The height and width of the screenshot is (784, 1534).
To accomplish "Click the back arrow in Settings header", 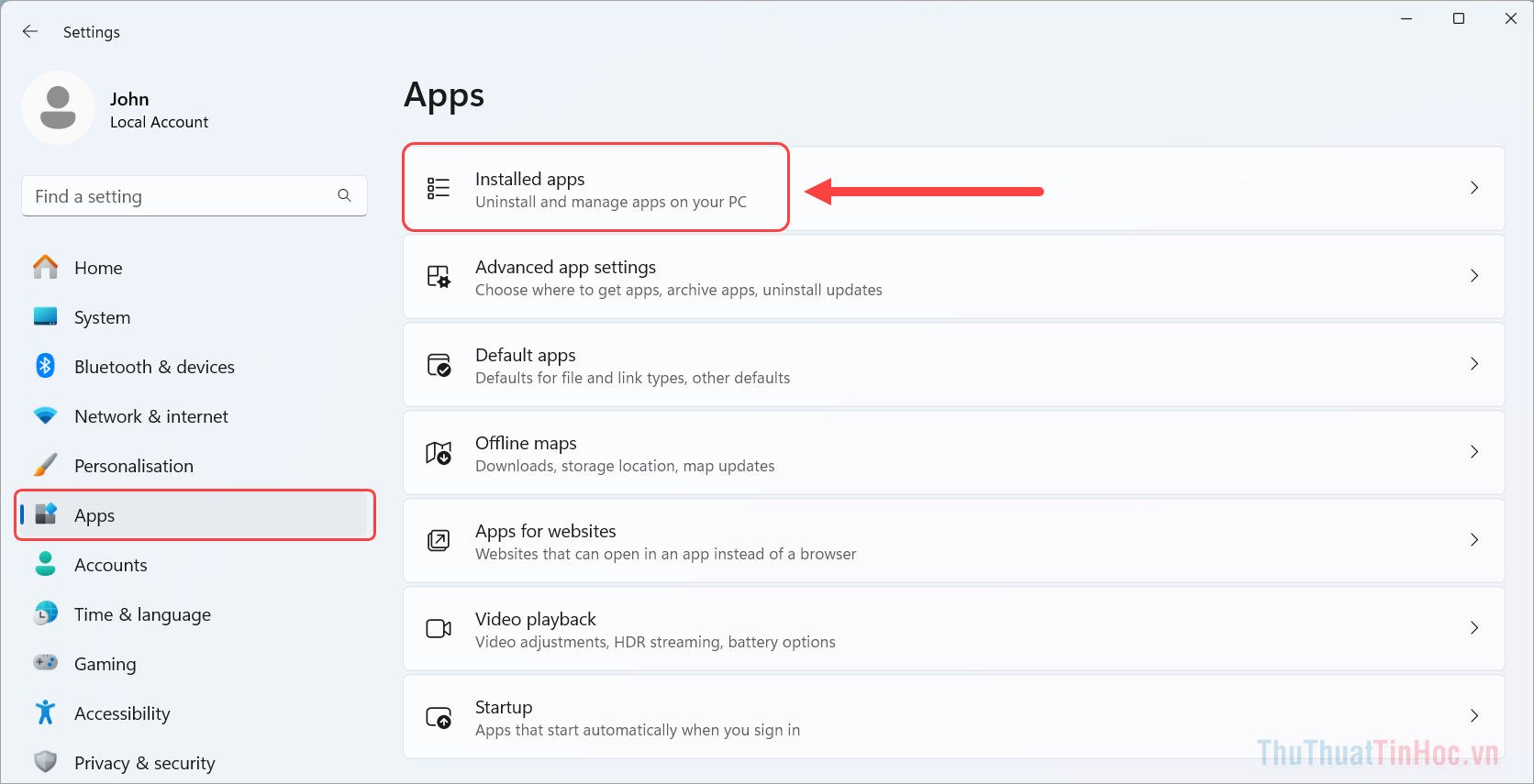I will (x=30, y=31).
